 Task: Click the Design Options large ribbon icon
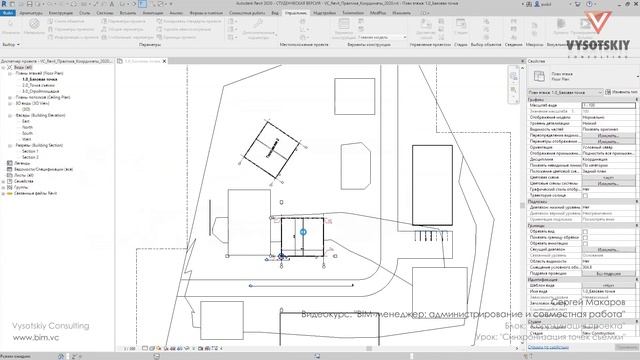(x=344, y=24)
